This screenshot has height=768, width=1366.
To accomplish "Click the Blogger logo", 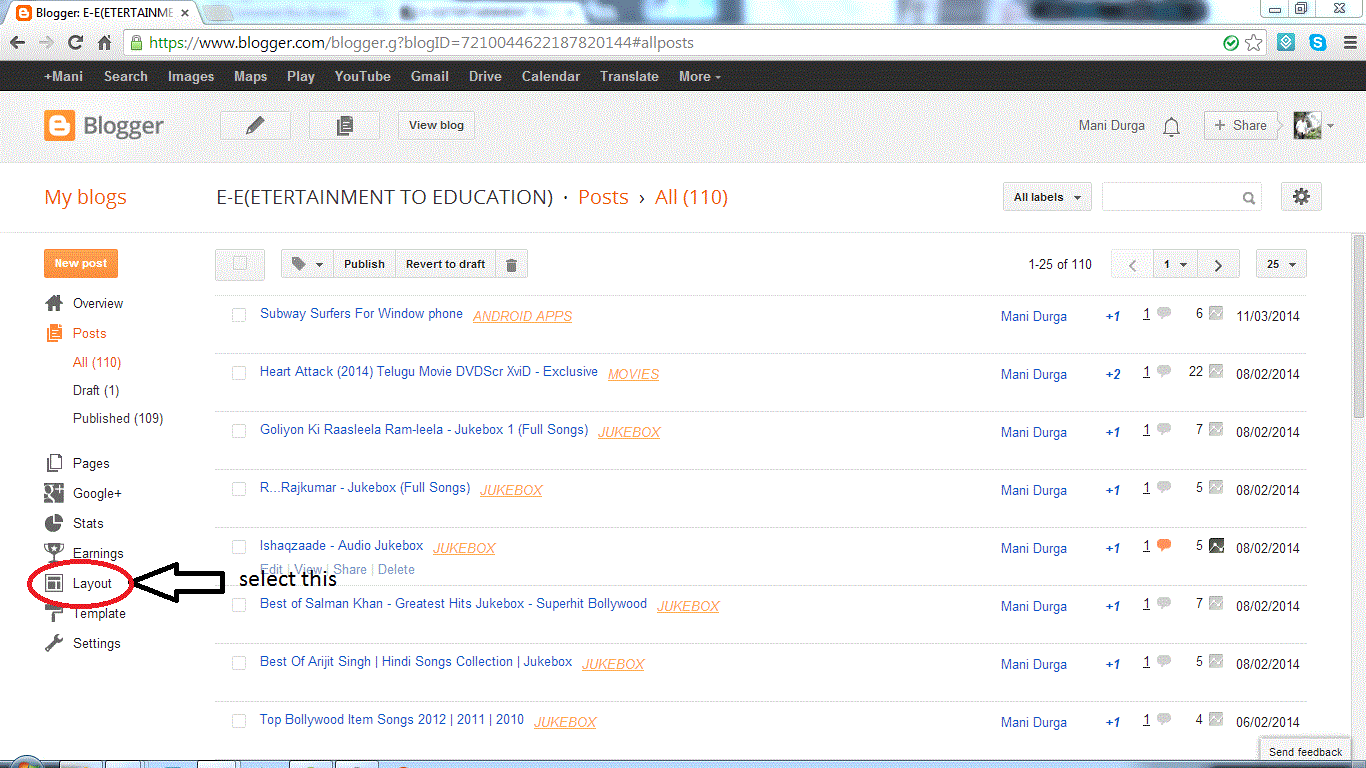I will click(104, 126).
